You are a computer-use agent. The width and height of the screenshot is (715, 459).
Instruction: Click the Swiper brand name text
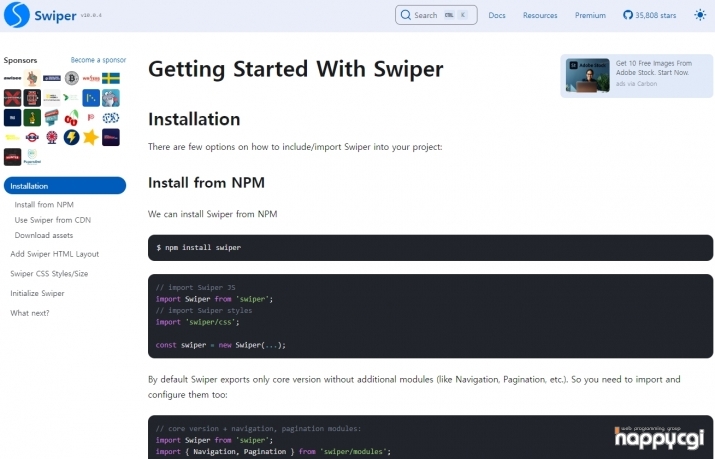[55, 15]
